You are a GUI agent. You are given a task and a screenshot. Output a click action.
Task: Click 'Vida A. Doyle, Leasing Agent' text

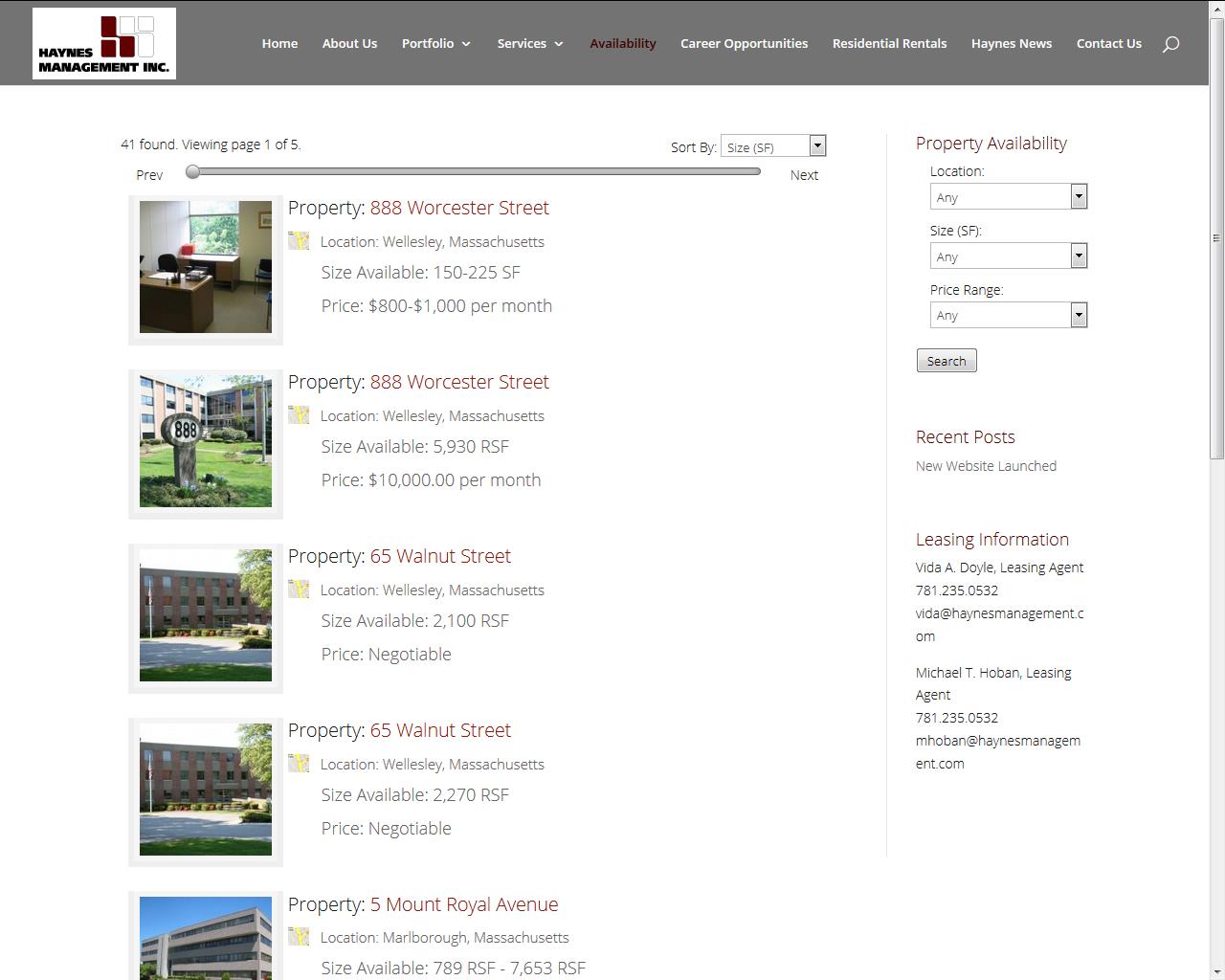pyautogui.click(x=999, y=567)
